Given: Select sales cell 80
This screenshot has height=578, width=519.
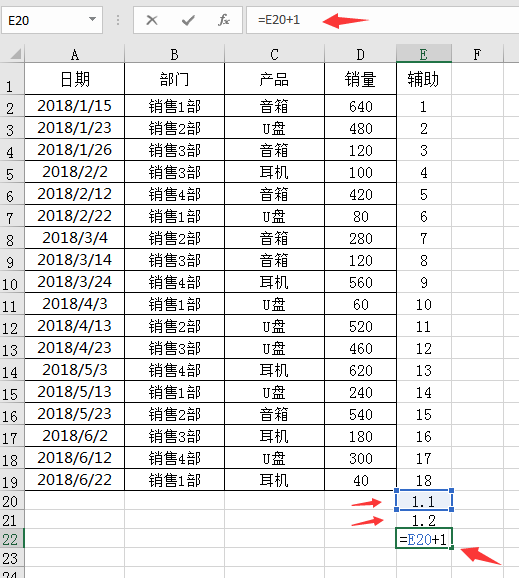Looking at the screenshot, I should click(x=360, y=216).
